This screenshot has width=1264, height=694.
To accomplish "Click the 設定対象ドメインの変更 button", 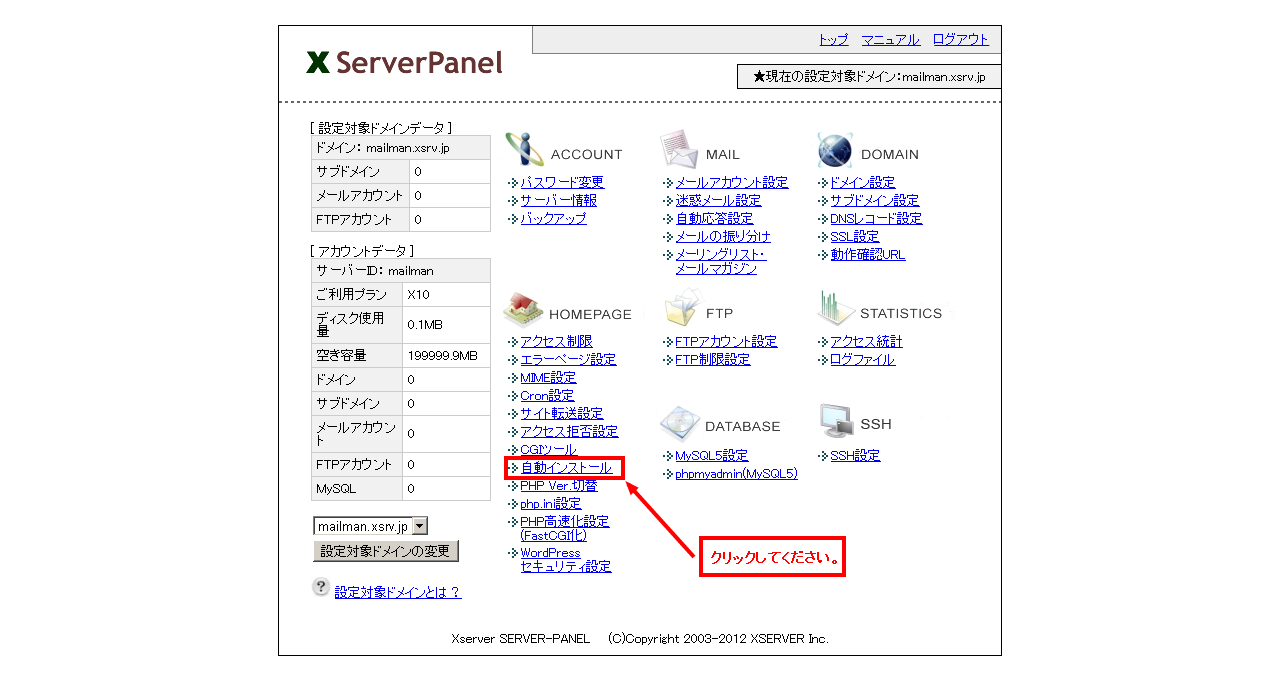I will tap(386, 551).
